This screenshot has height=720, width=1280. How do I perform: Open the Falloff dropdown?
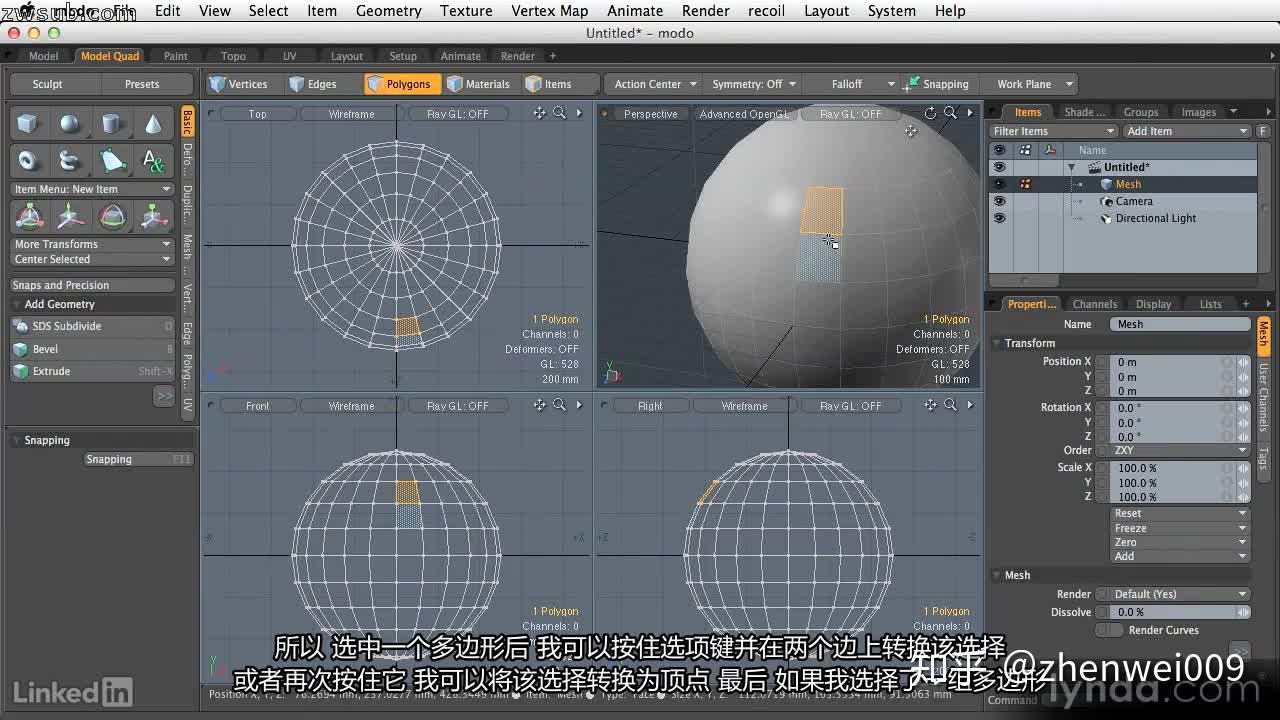click(x=852, y=84)
